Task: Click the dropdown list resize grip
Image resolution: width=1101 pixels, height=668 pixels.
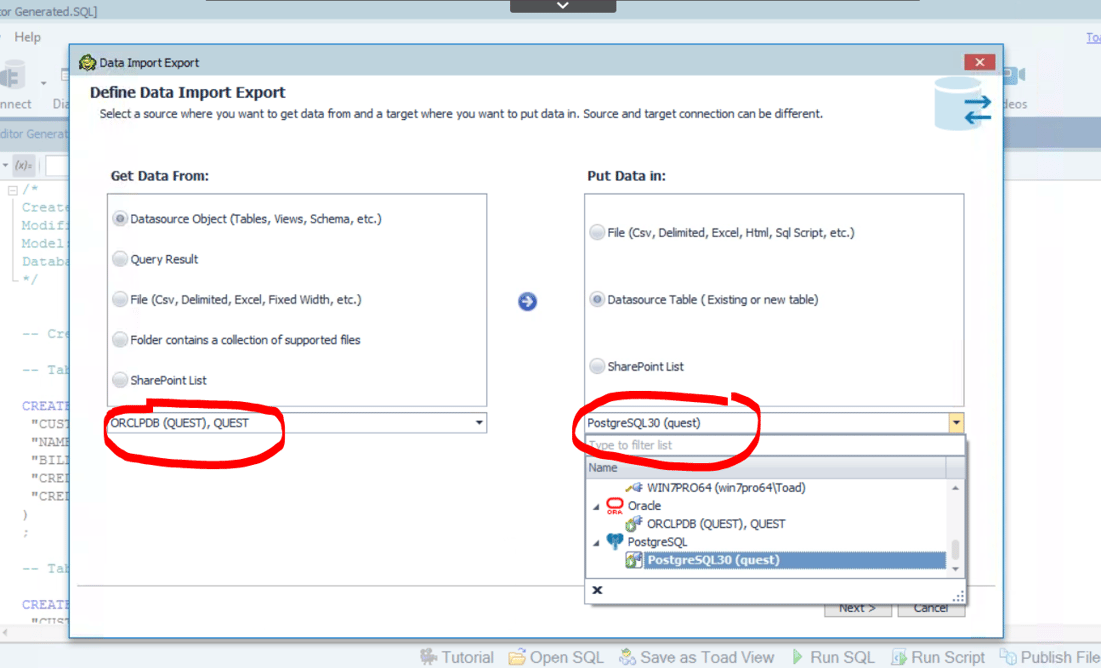Action: 958,596
